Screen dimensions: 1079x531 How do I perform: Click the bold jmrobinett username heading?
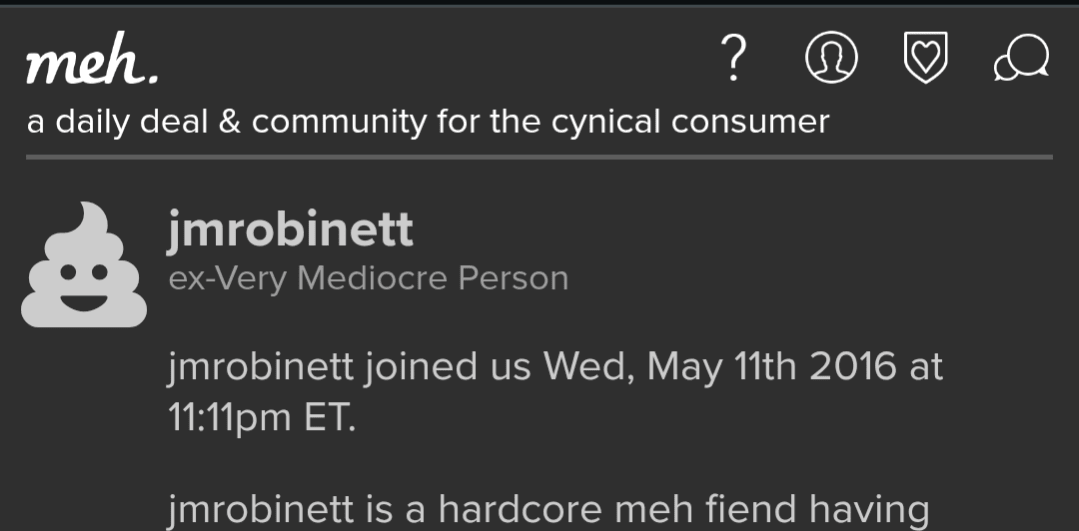[289, 231]
